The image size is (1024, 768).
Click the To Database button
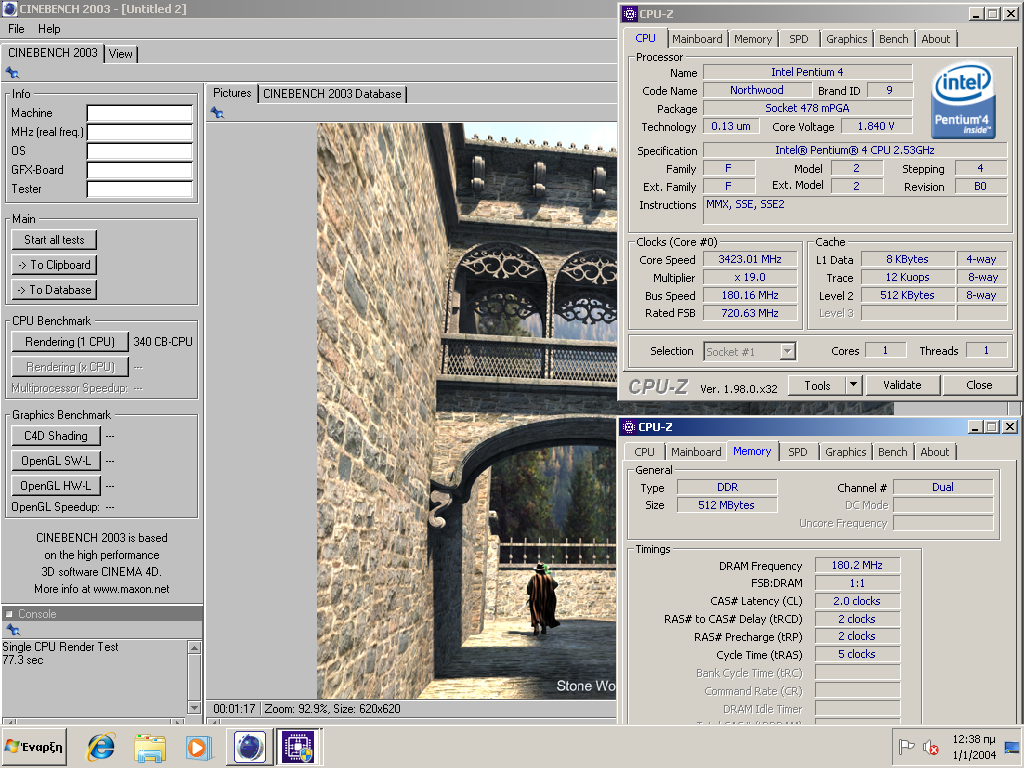(x=54, y=289)
